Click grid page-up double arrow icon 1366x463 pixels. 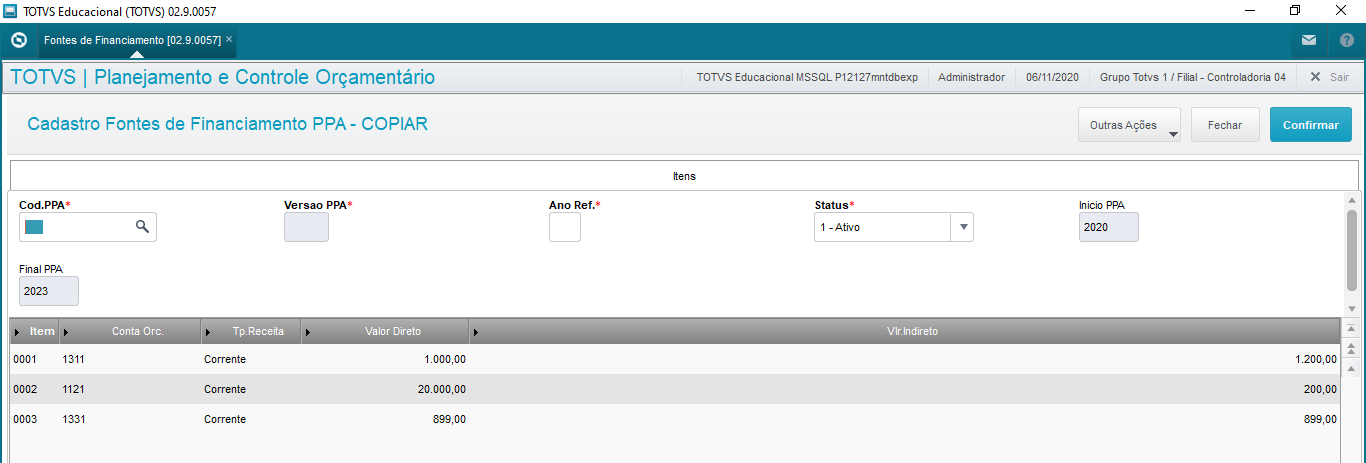pos(1352,348)
